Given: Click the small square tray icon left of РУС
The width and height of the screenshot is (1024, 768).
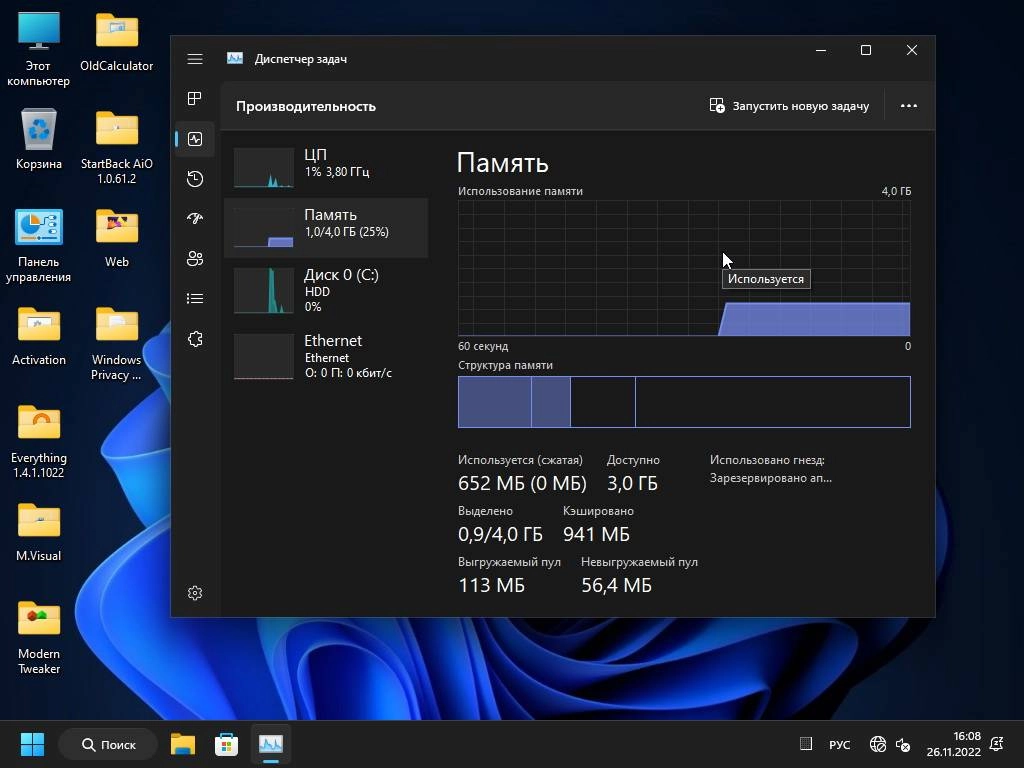Looking at the screenshot, I should (x=806, y=744).
